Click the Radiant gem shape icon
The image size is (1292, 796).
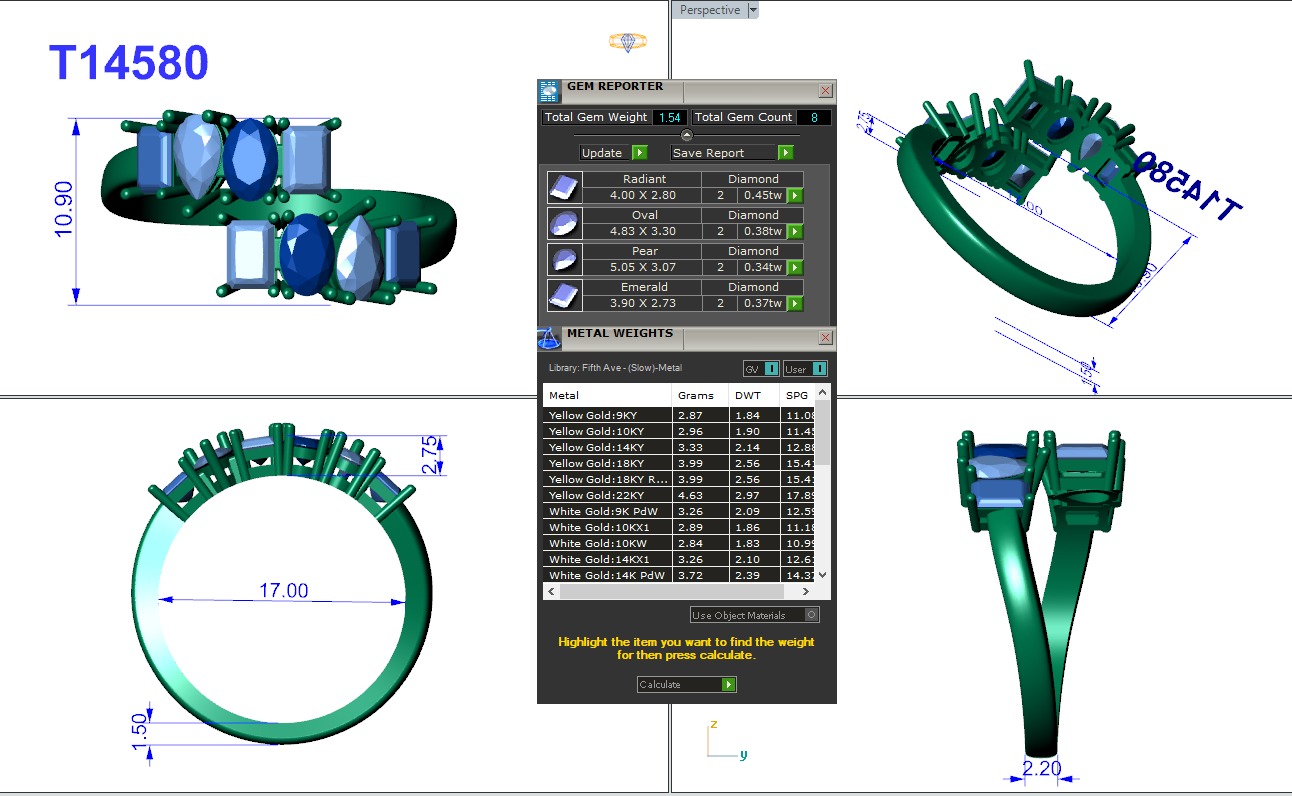(x=563, y=187)
